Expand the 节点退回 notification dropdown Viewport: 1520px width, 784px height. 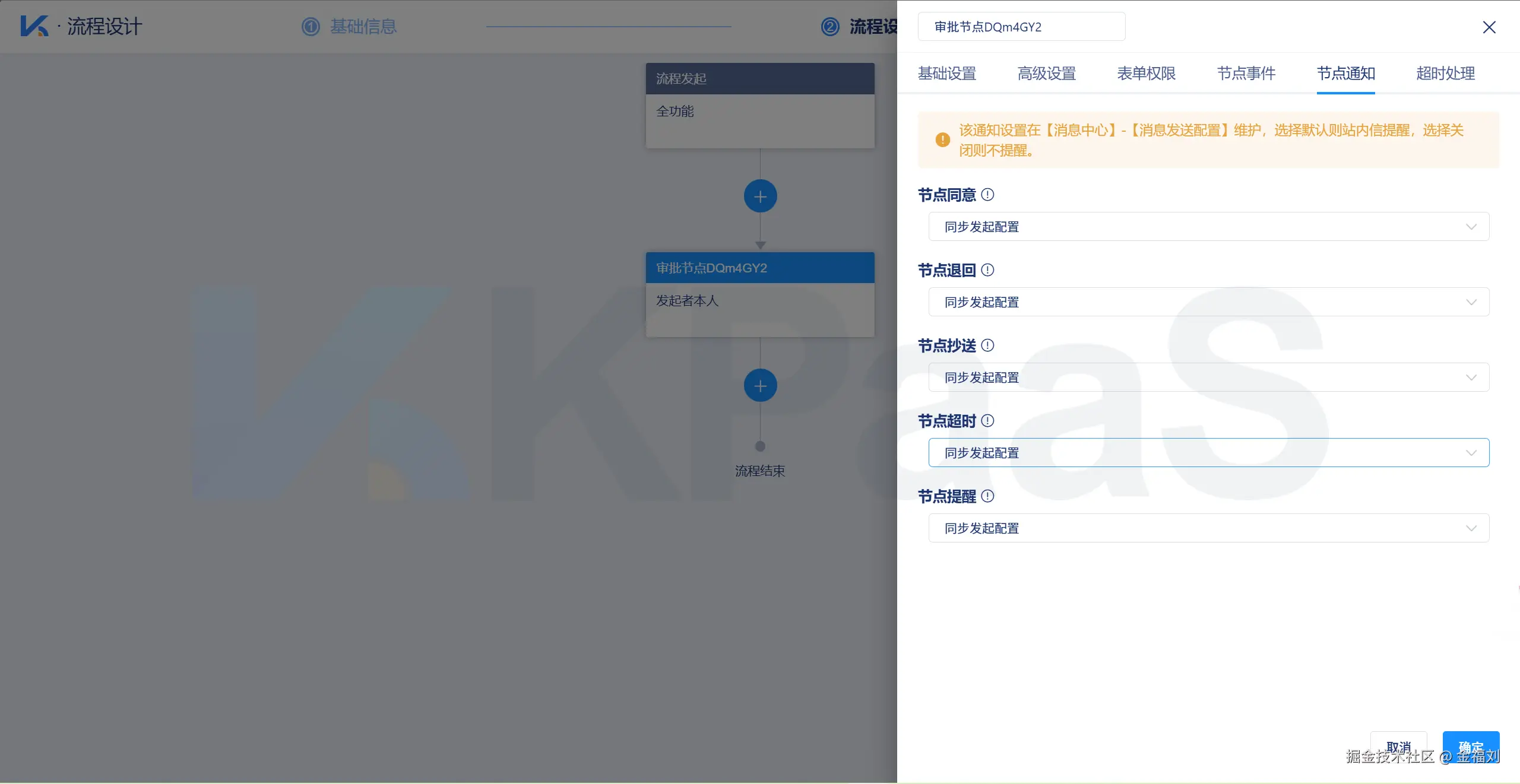pos(1208,302)
